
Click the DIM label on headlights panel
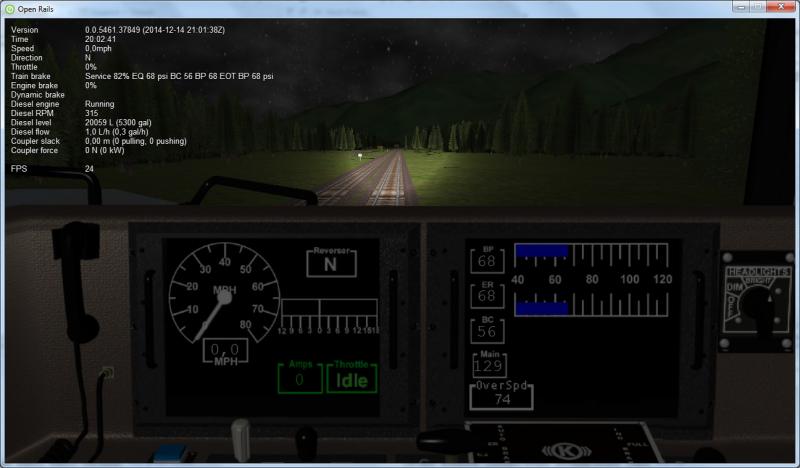pyautogui.click(x=735, y=287)
